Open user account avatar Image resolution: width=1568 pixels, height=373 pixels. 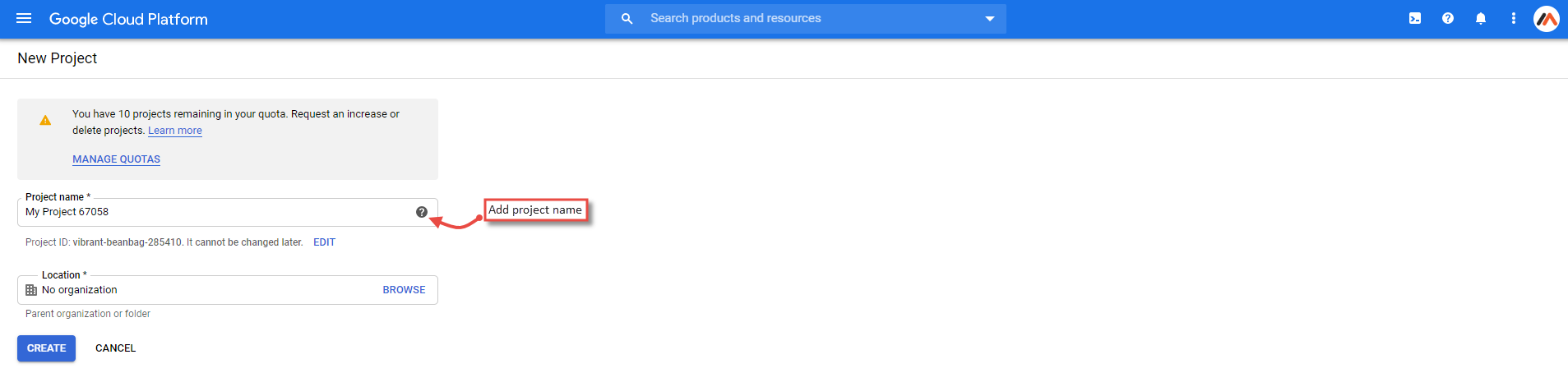pyautogui.click(x=1547, y=18)
